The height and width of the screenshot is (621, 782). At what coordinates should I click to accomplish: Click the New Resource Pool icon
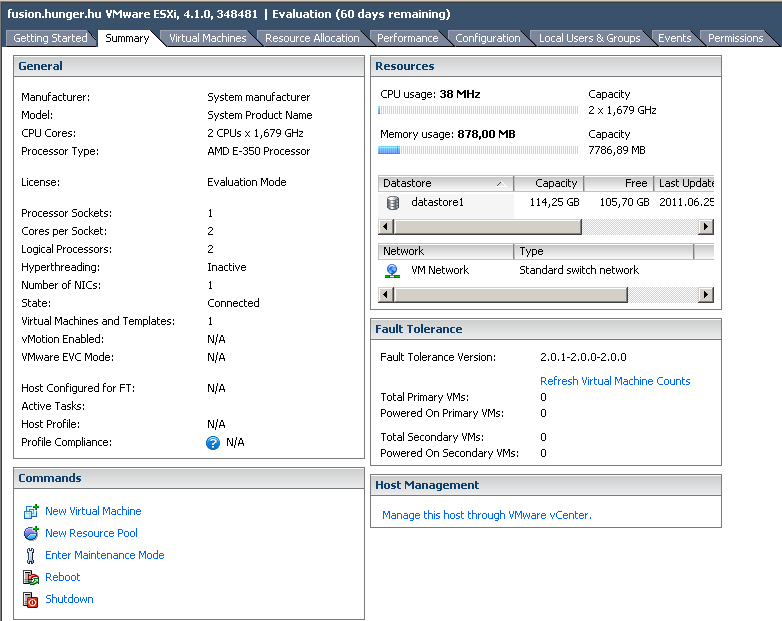[x=31, y=533]
